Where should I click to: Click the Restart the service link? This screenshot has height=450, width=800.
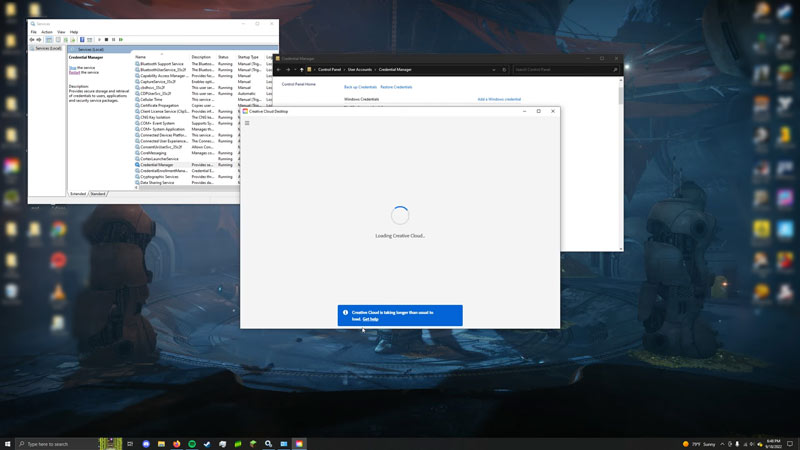tap(74, 72)
